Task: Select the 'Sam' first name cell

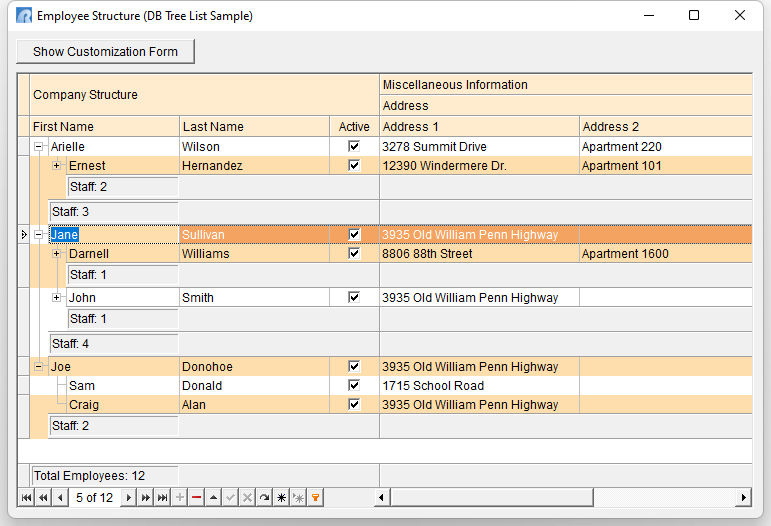Action: pos(123,385)
